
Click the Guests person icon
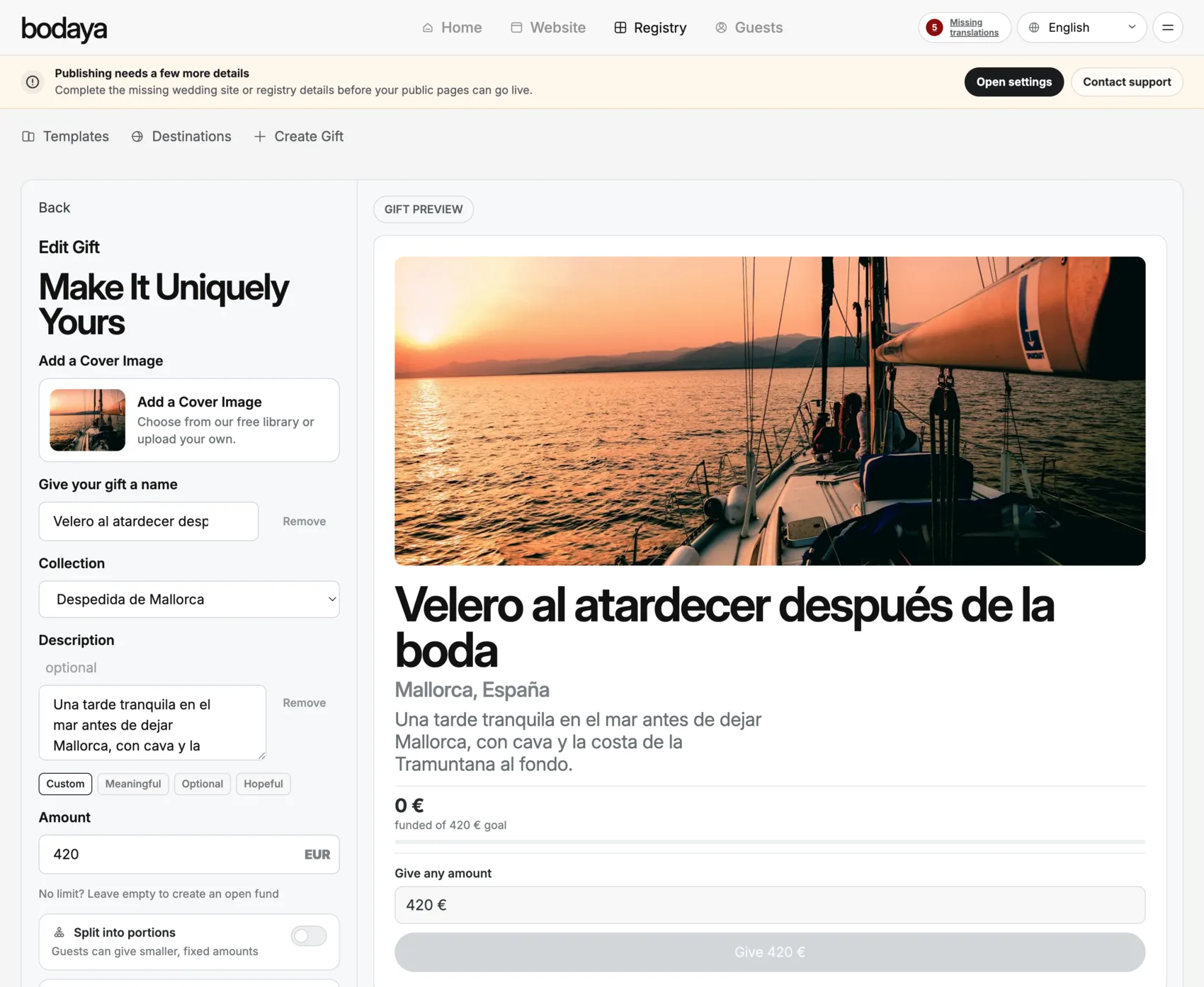pyautogui.click(x=721, y=28)
